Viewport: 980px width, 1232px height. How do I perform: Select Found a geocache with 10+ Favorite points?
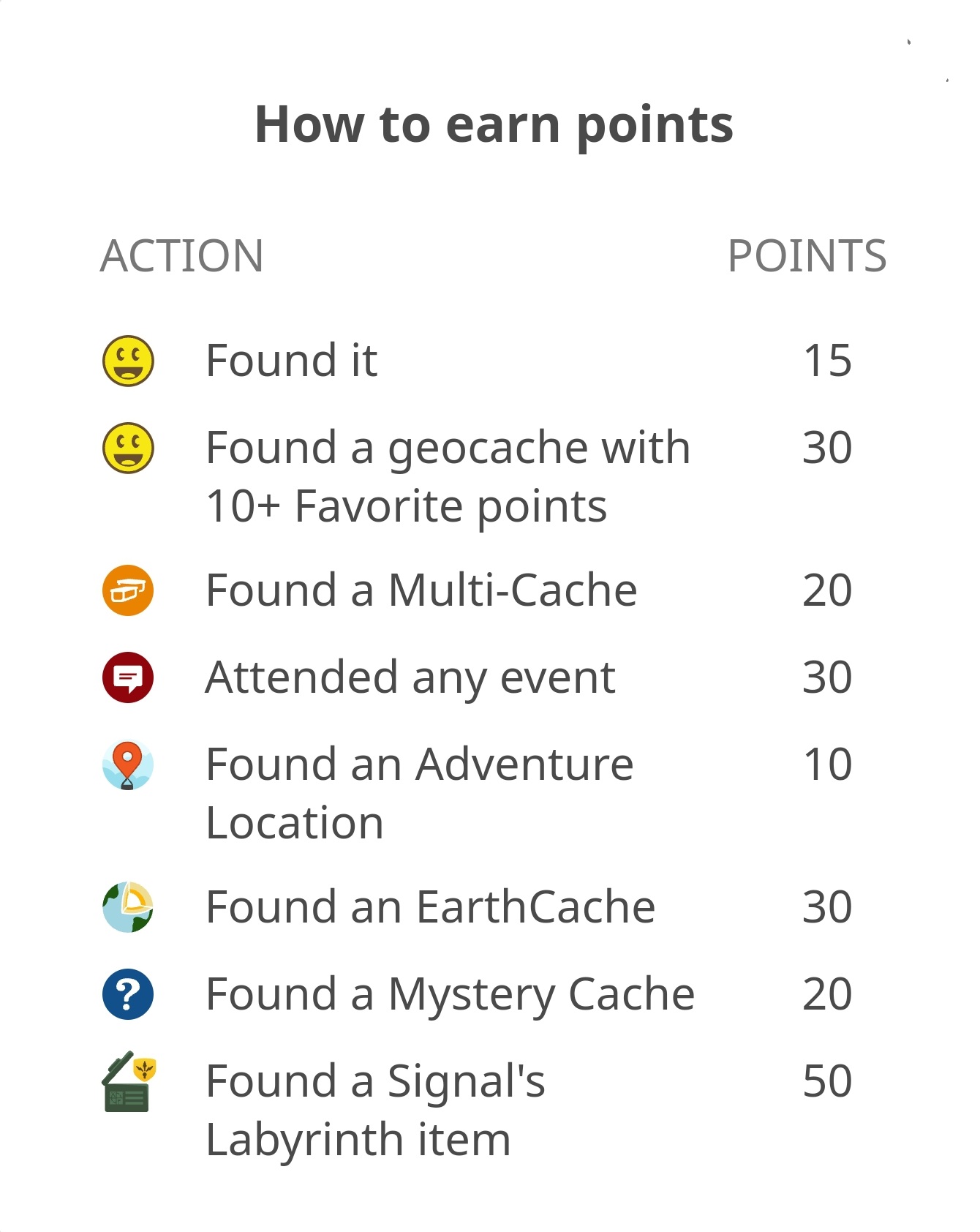tap(448, 477)
